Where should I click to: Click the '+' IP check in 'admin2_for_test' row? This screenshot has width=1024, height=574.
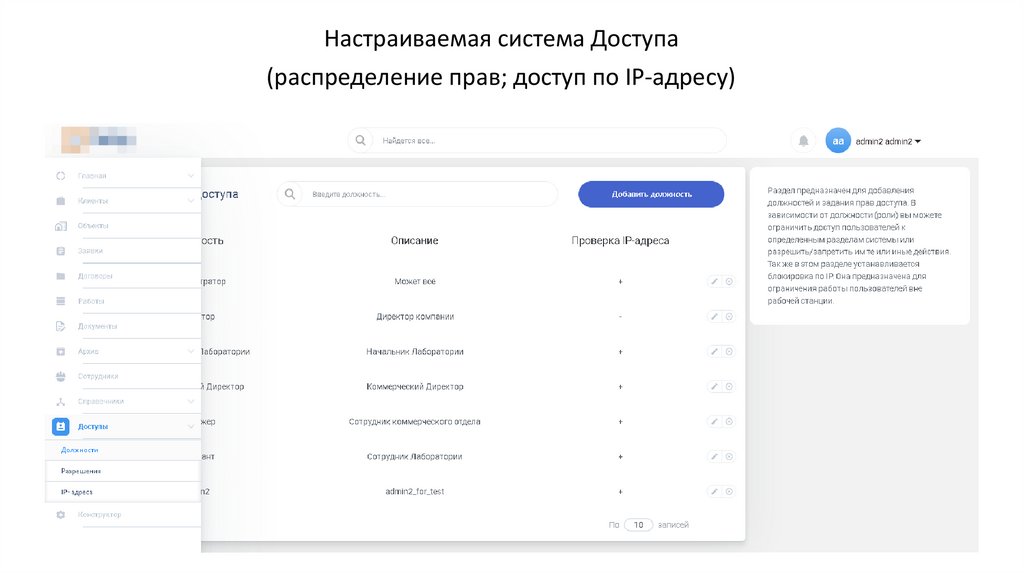coord(620,492)
